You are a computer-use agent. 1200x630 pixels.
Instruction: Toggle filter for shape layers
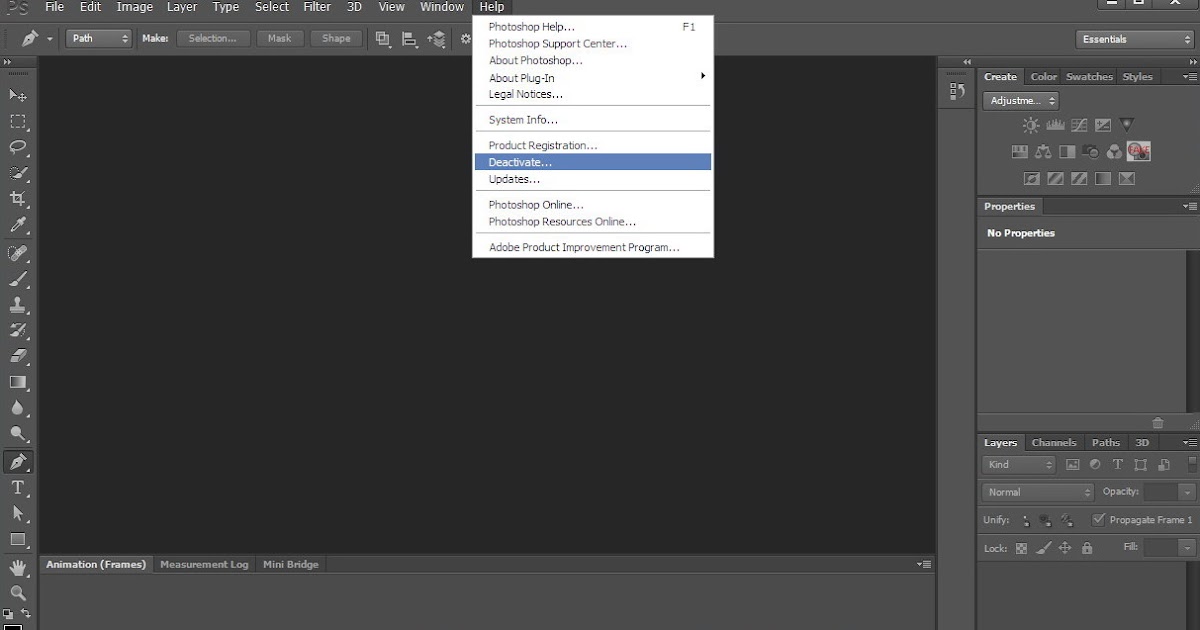pos(1141,465)
